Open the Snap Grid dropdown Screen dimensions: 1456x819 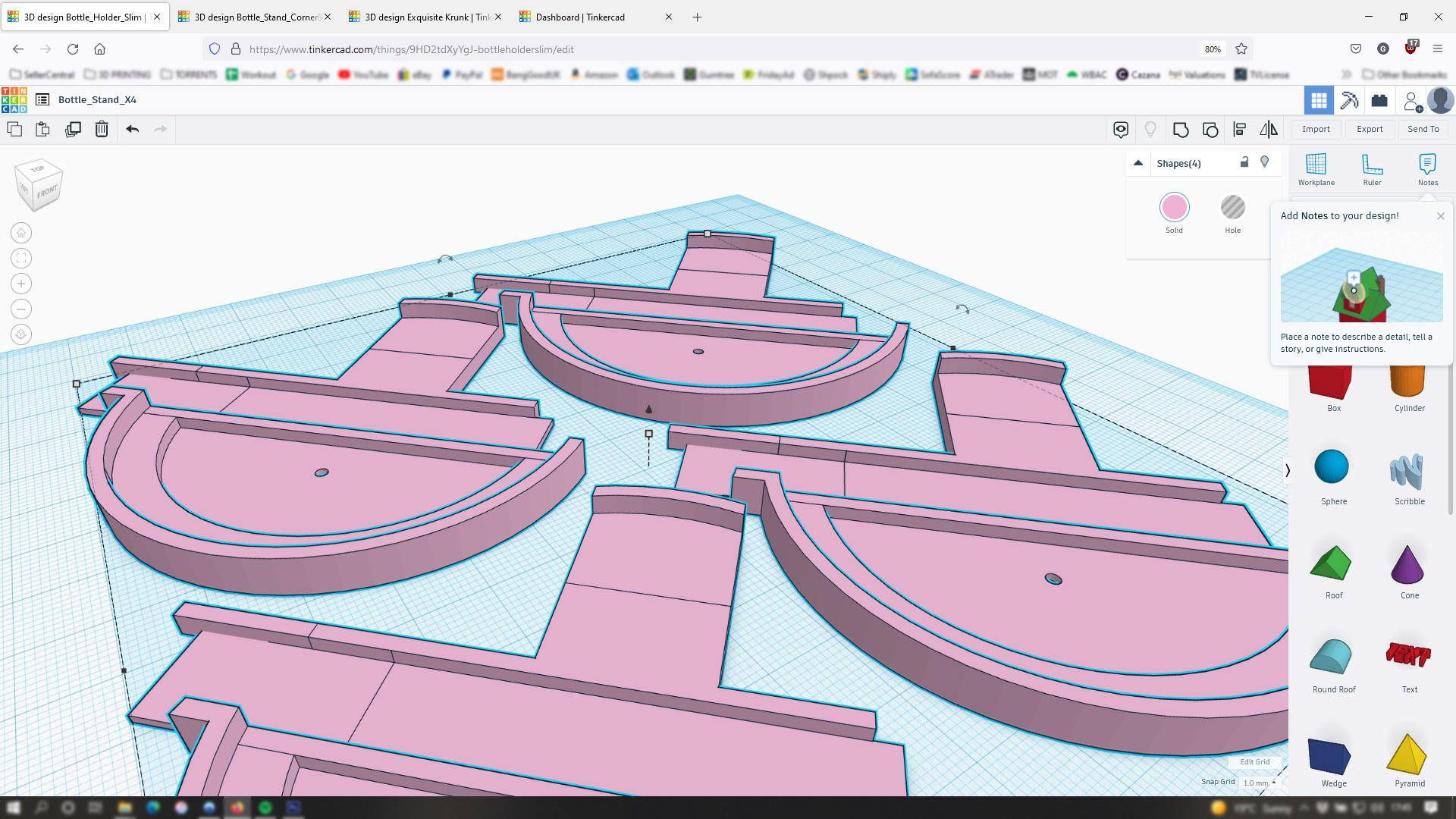point(1259,783)
